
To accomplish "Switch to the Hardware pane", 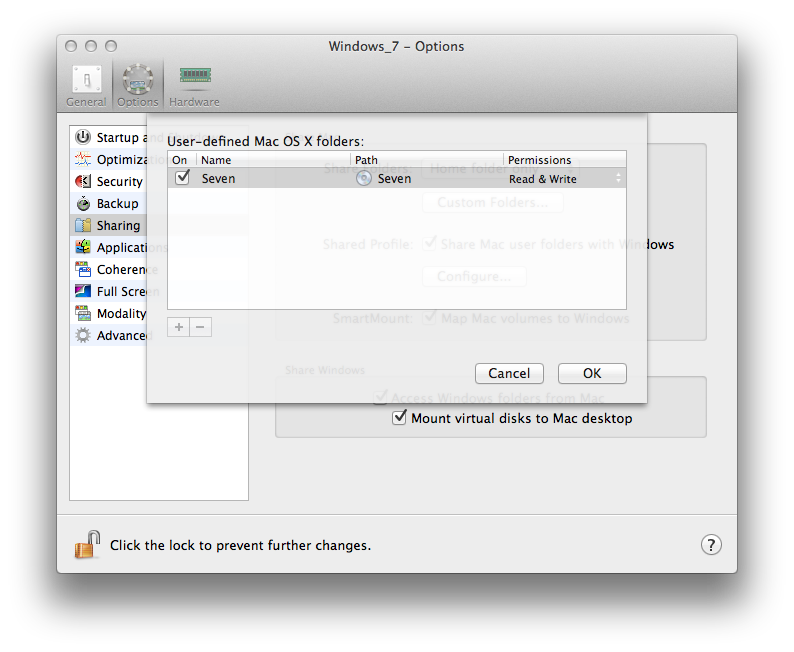I will coord(194,86).
